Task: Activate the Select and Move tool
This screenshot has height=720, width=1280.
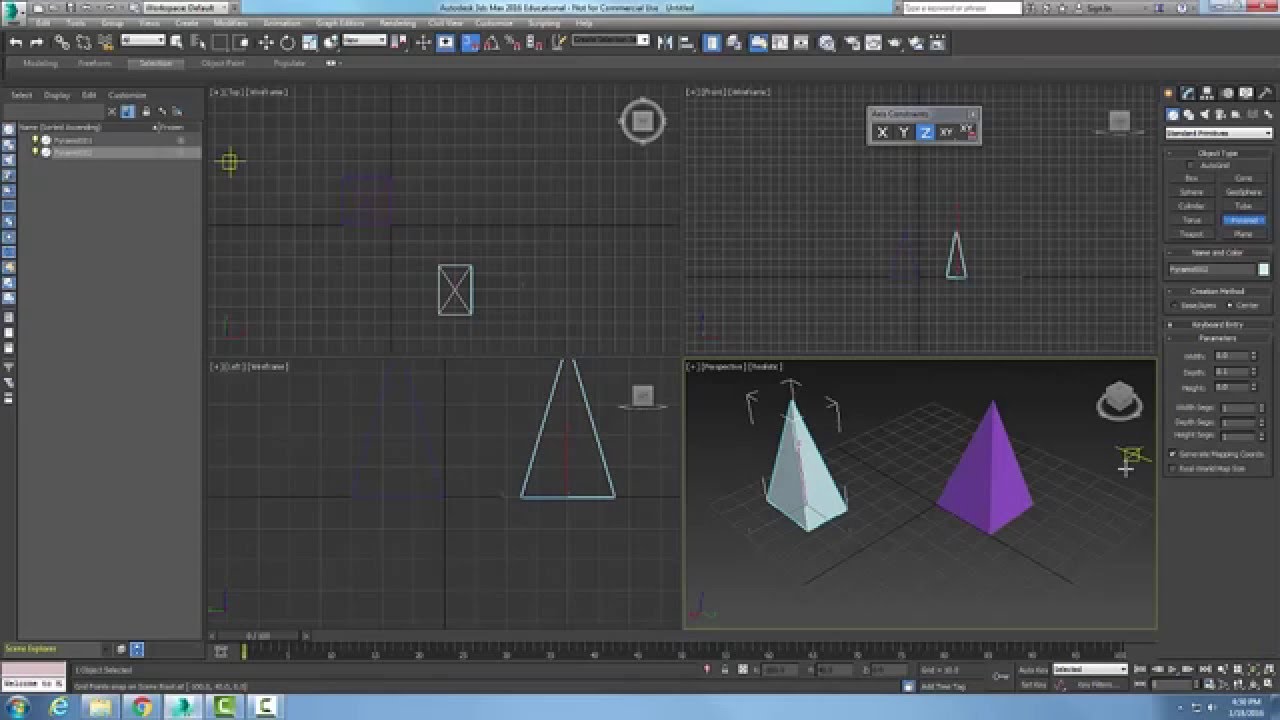Action: pyautogui.click(x=266, y=42)
